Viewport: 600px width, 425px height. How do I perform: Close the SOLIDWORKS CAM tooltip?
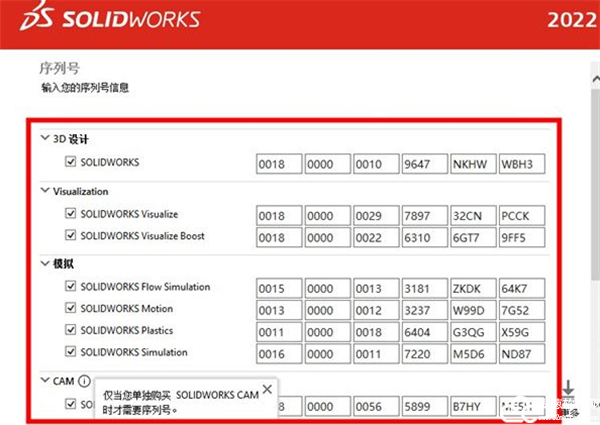click(267, 389)
